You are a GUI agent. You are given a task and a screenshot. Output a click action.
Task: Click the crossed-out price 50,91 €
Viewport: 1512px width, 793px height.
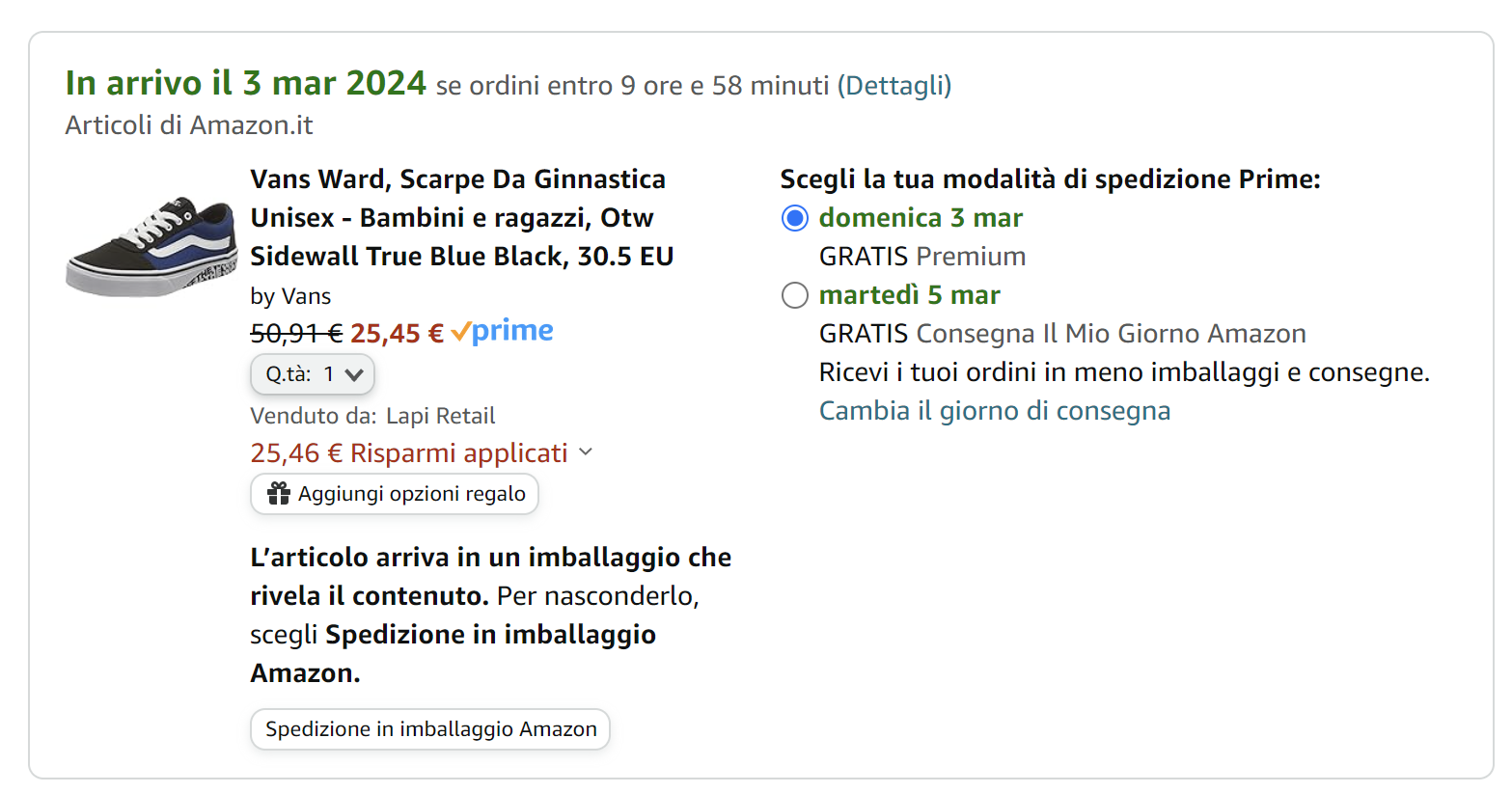[x=295, y=332]
